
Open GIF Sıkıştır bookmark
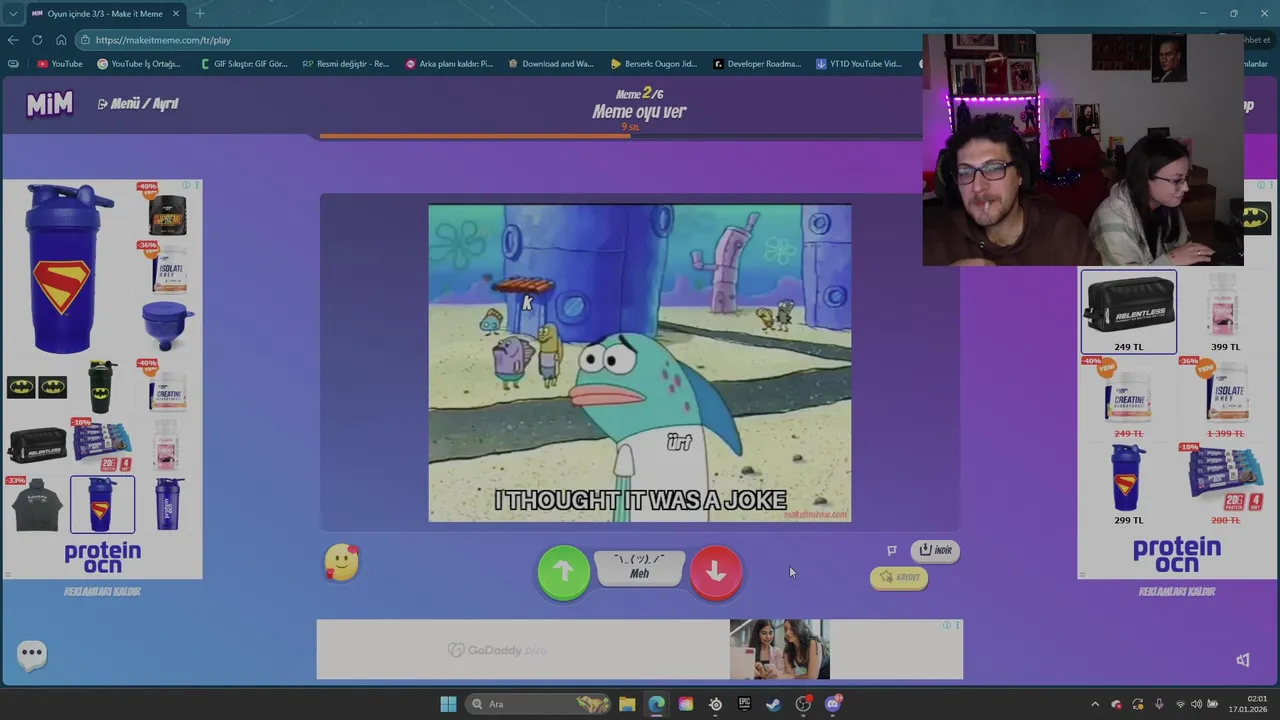click(244, 64)
